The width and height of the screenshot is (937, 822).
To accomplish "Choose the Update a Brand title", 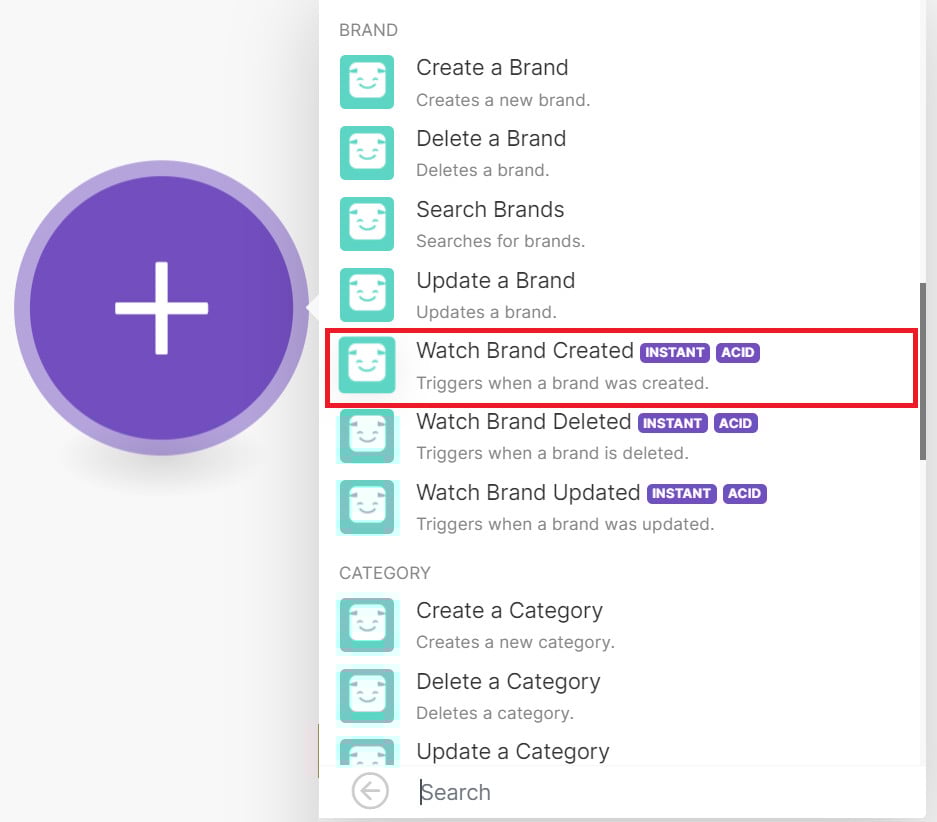I will coord(495,281).
